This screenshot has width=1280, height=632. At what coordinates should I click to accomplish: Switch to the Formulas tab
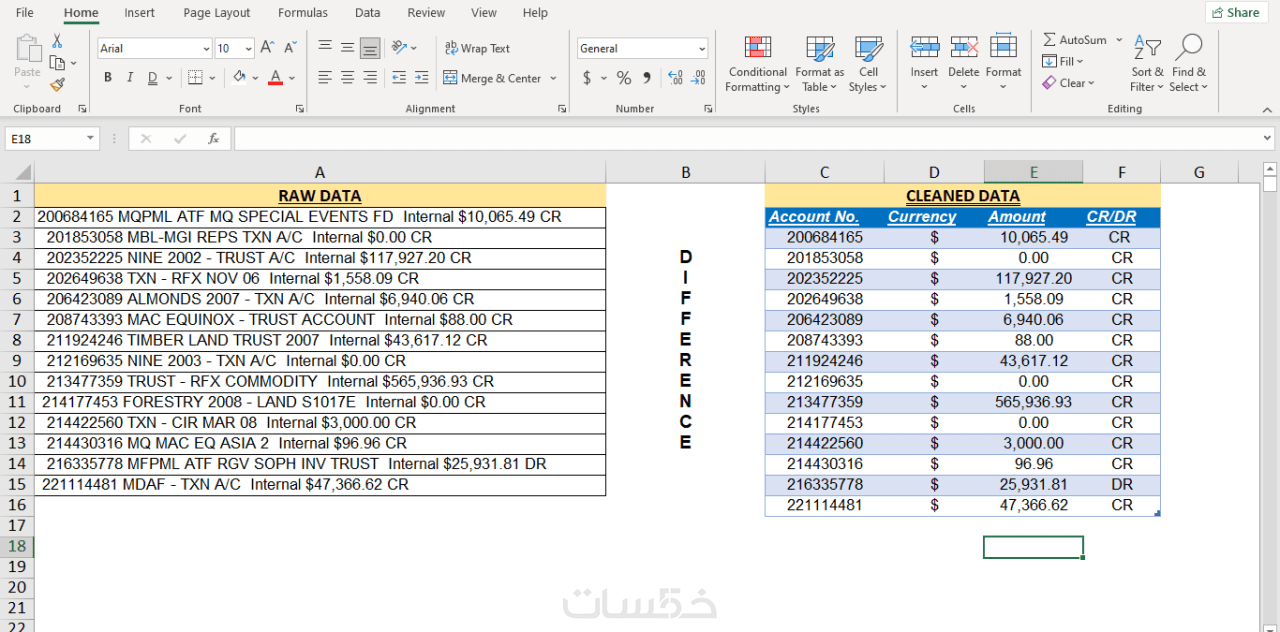tap(303, 13)
